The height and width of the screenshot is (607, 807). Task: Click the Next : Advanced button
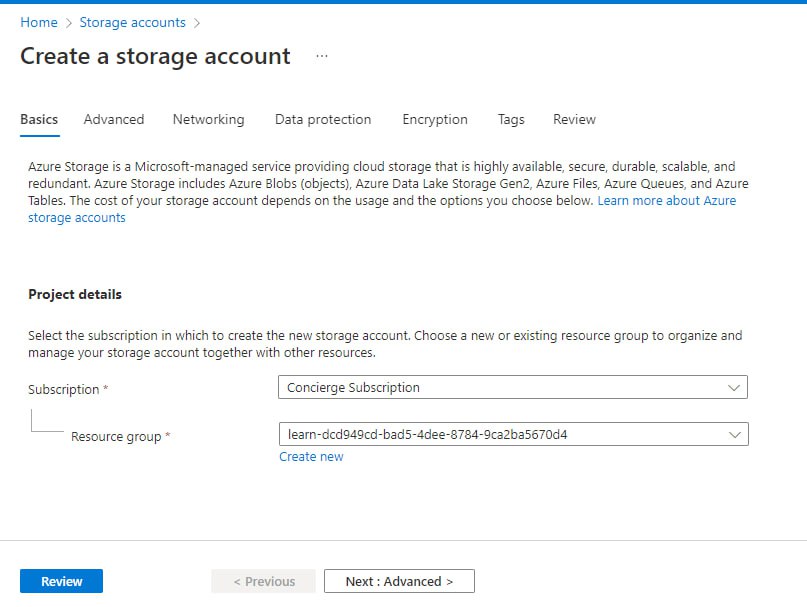pos(399,581)
